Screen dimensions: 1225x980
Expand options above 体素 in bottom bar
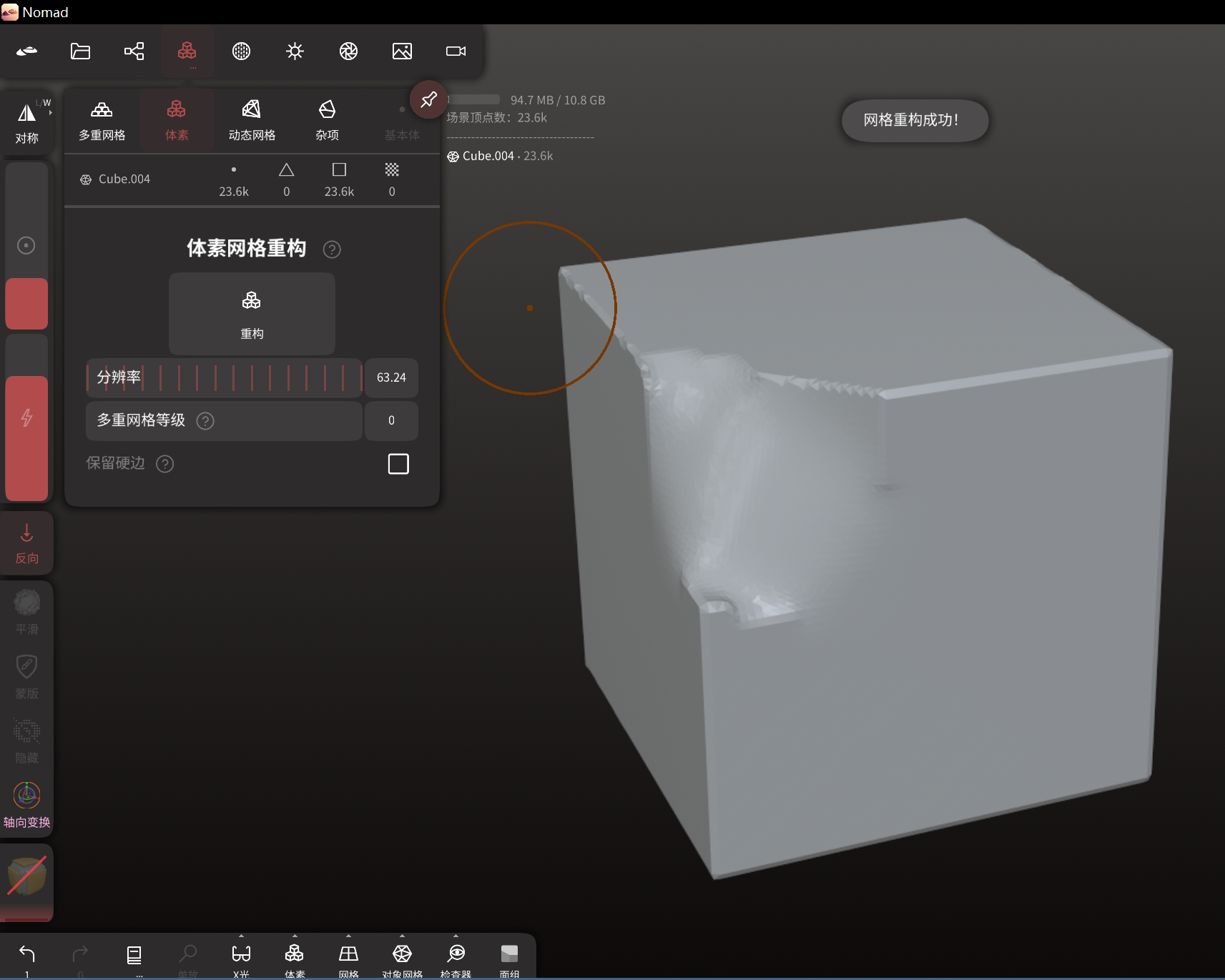click(295, 936)
